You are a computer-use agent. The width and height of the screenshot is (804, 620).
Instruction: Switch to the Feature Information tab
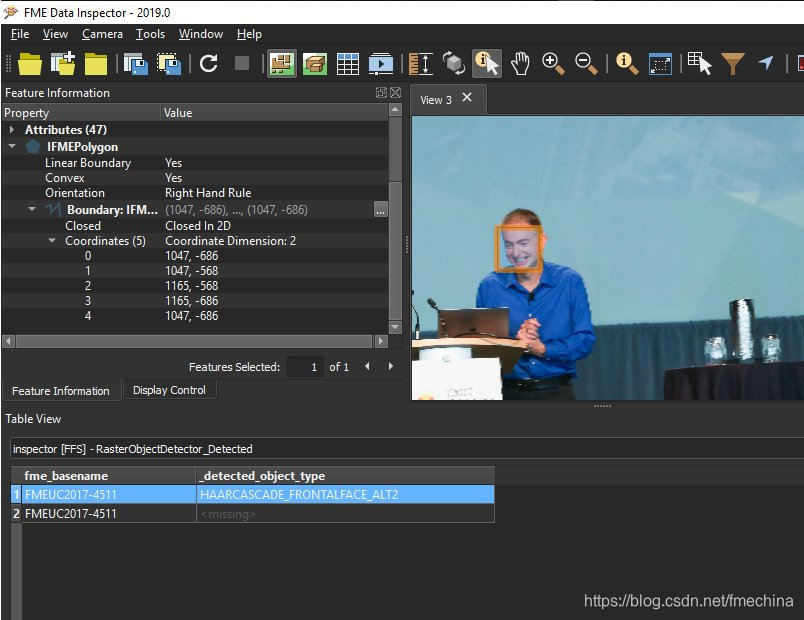click(61, 391)
